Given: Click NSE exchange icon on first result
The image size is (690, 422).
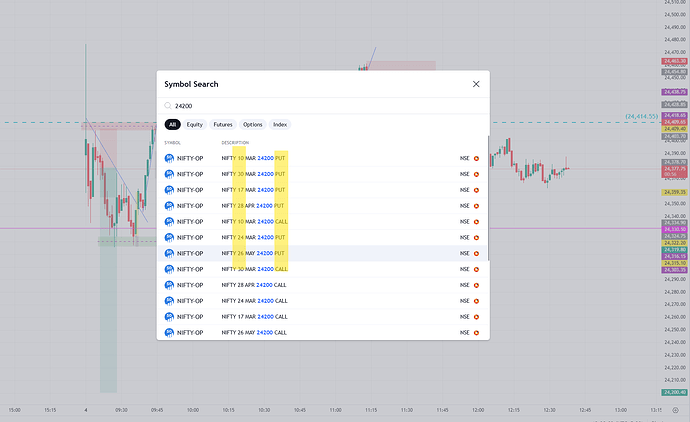Looking at the screenshot, I should (x=476, y=158).
